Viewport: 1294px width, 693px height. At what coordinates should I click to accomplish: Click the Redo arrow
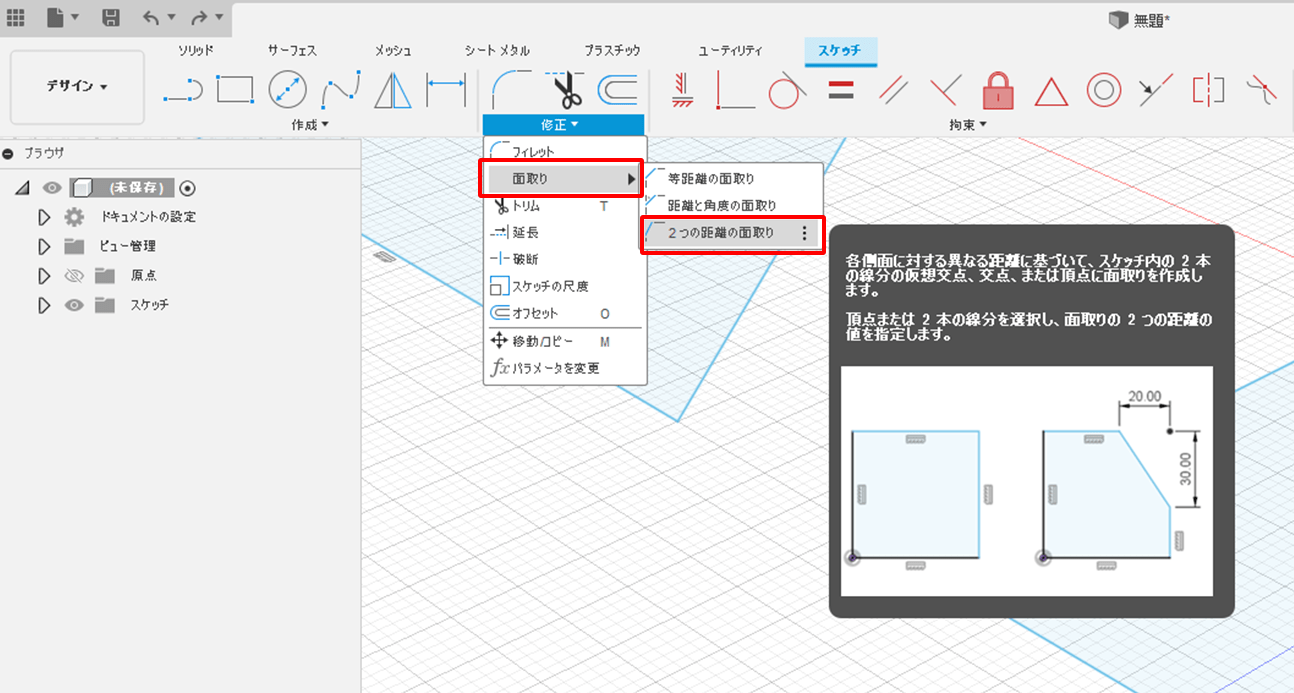pos(199,17)
